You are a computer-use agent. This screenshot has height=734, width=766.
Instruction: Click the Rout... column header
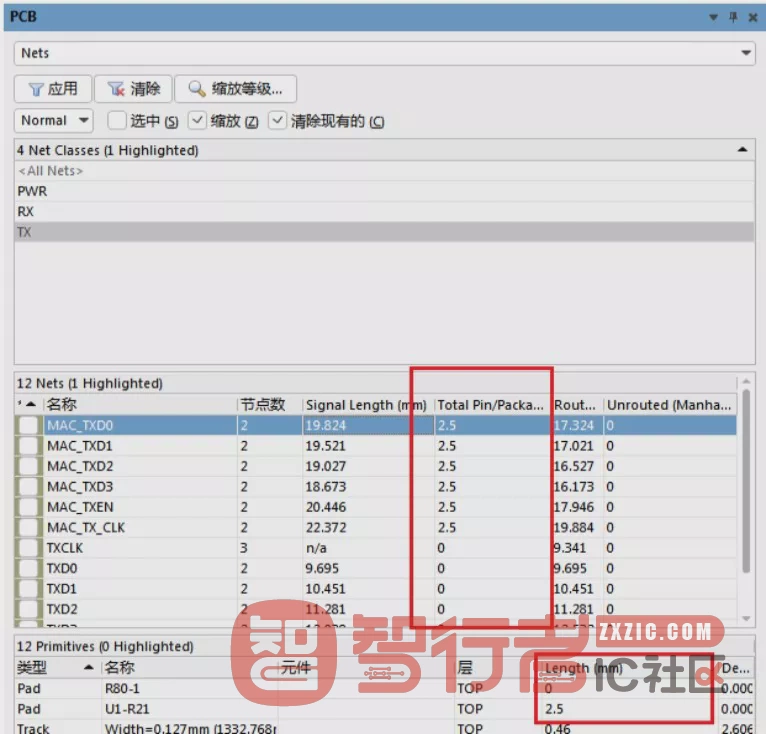pyautogui.click(x=577, y=405)
